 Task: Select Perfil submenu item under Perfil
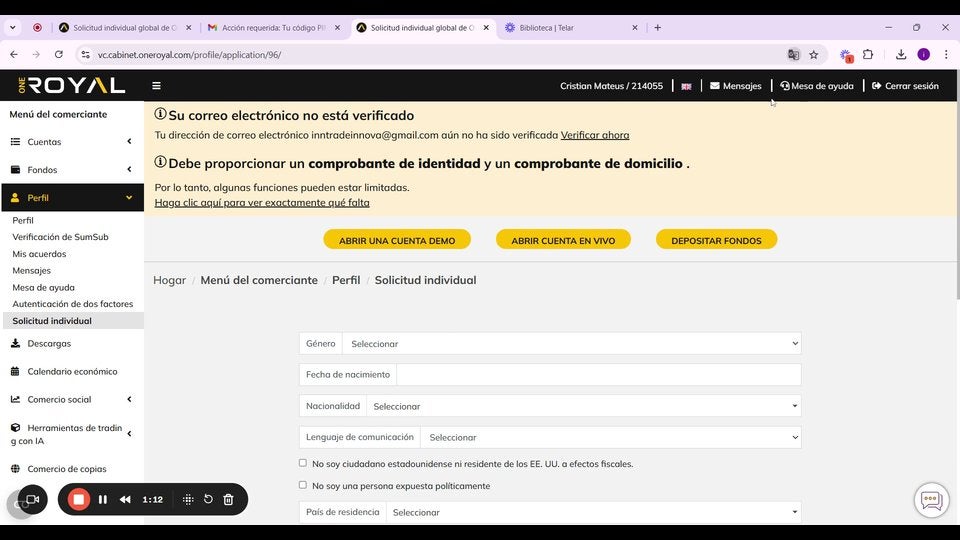(23, 220)
